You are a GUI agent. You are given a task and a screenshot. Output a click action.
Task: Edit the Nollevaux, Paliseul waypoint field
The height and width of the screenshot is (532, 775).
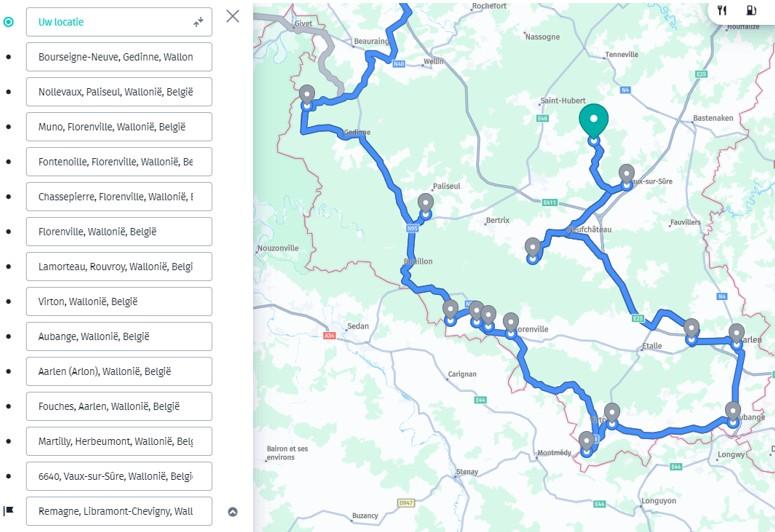click(119, 91)
